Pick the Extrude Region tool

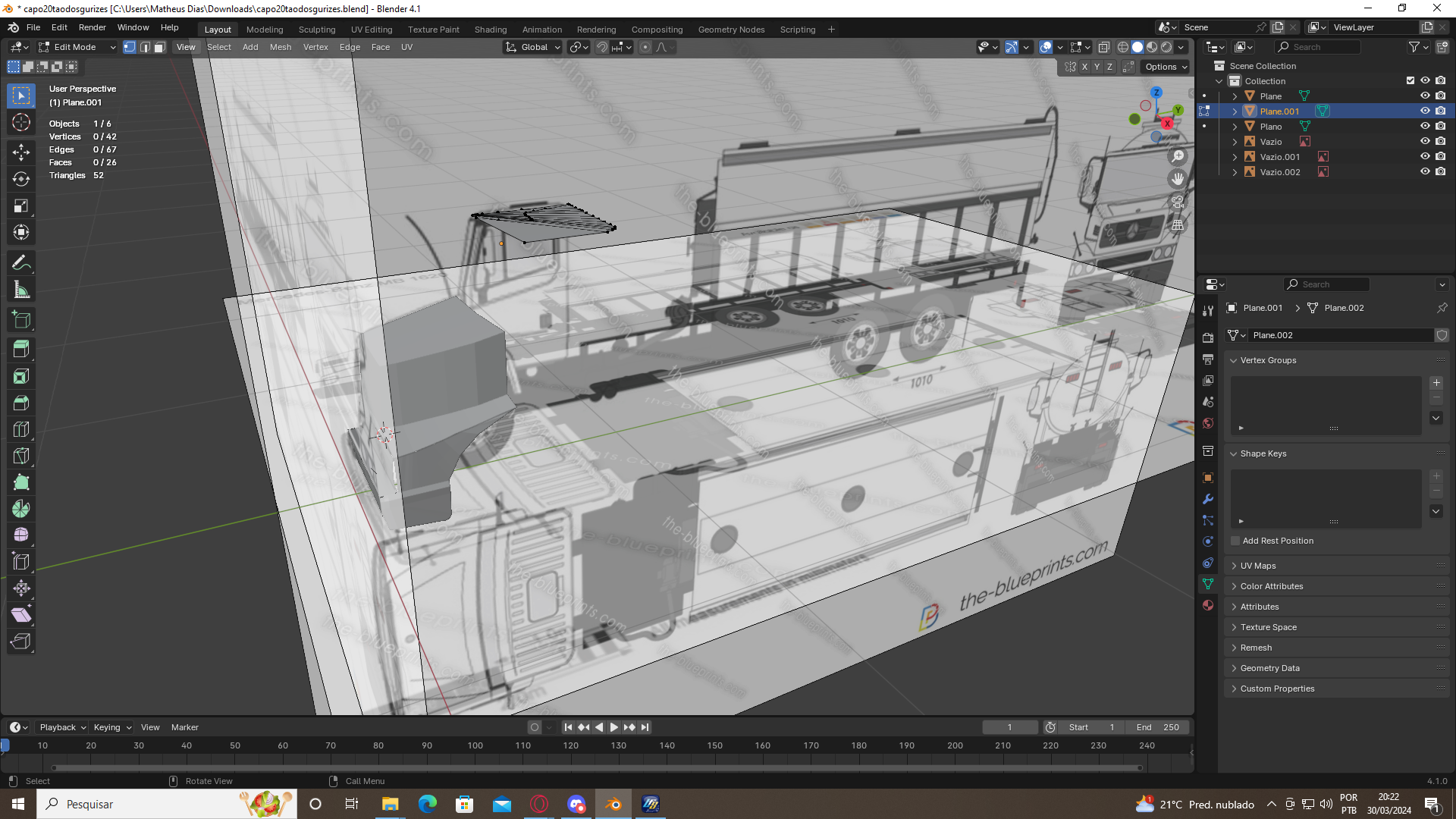coord(21,349)
